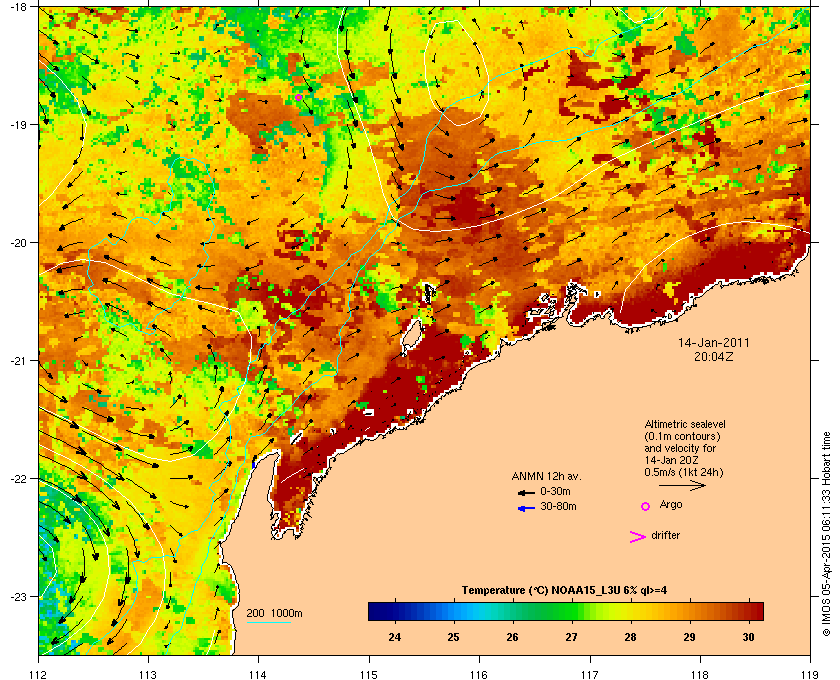The width and height of the screenshot is (840, 680).
Task: Click the longitude axis label 119
Action: pyautogui.click(x=811, y=674)
